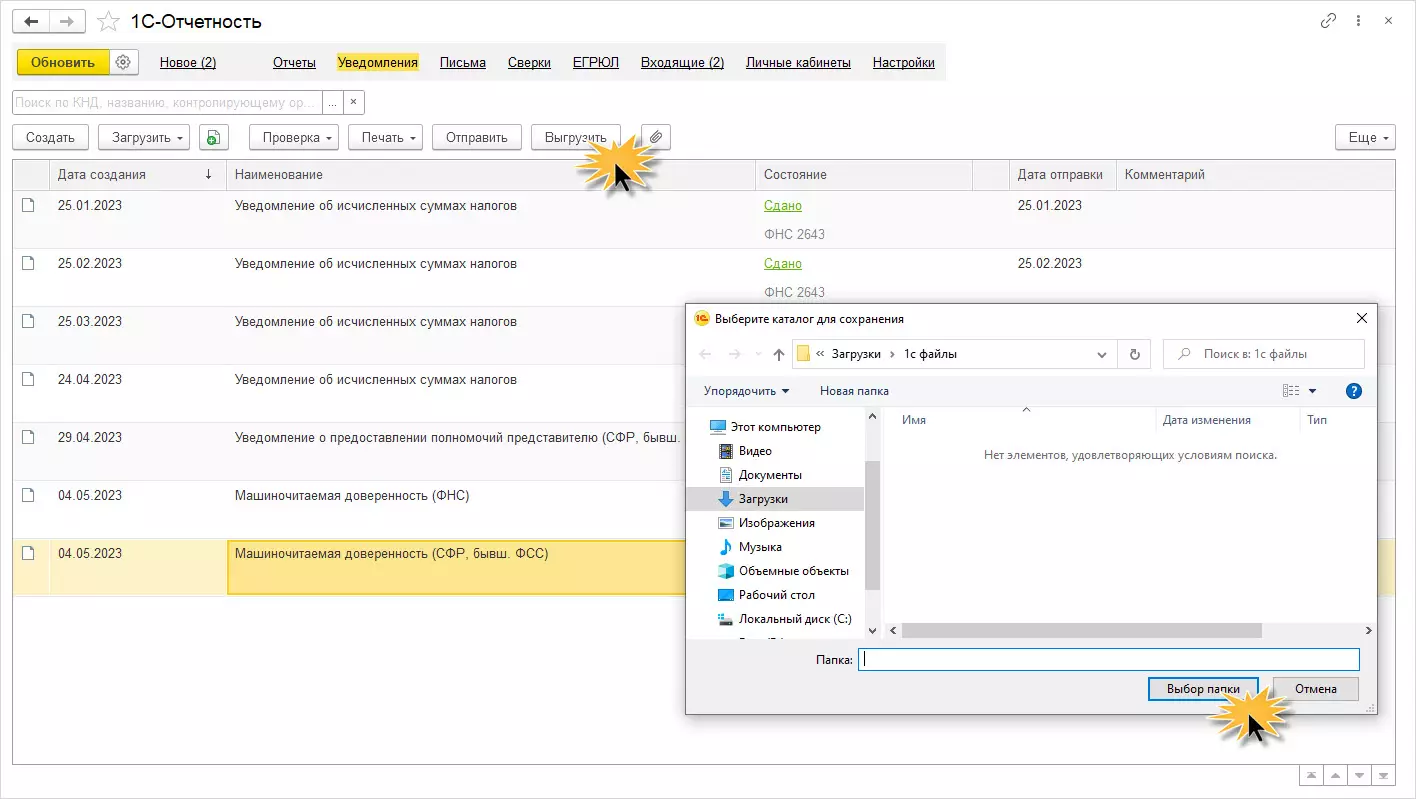Go forward with the right arrow in 1С-Отчетность

coord(66,21)
